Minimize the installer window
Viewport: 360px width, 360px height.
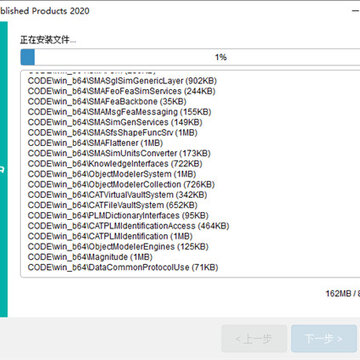(x=355, y=11)
